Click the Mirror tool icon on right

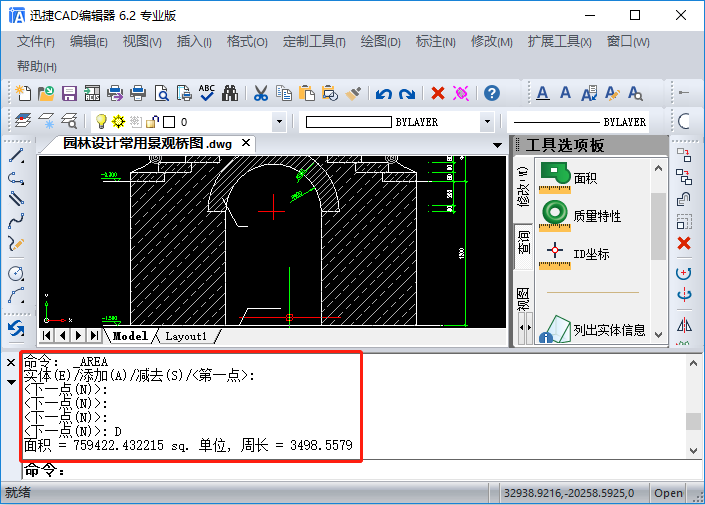[684, 325]
